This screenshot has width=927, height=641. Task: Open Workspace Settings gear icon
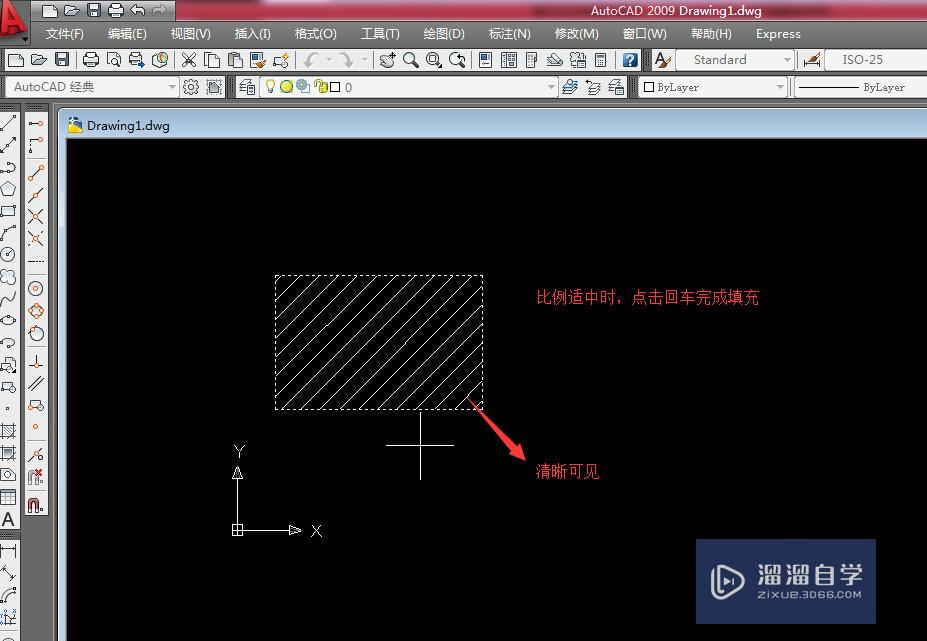[191, 87]
